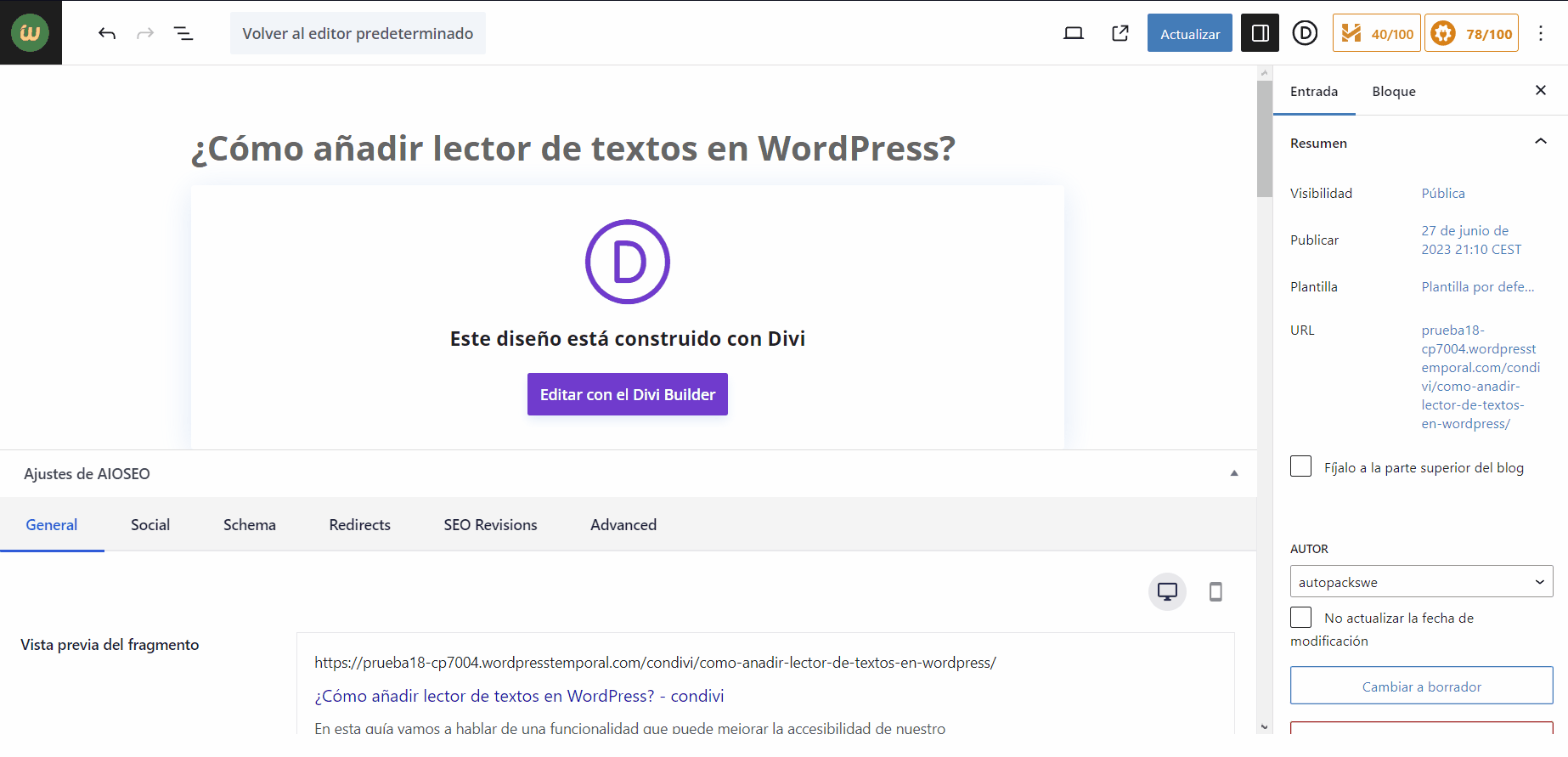Select mobile snippet preview icon

pos(1215,591)
